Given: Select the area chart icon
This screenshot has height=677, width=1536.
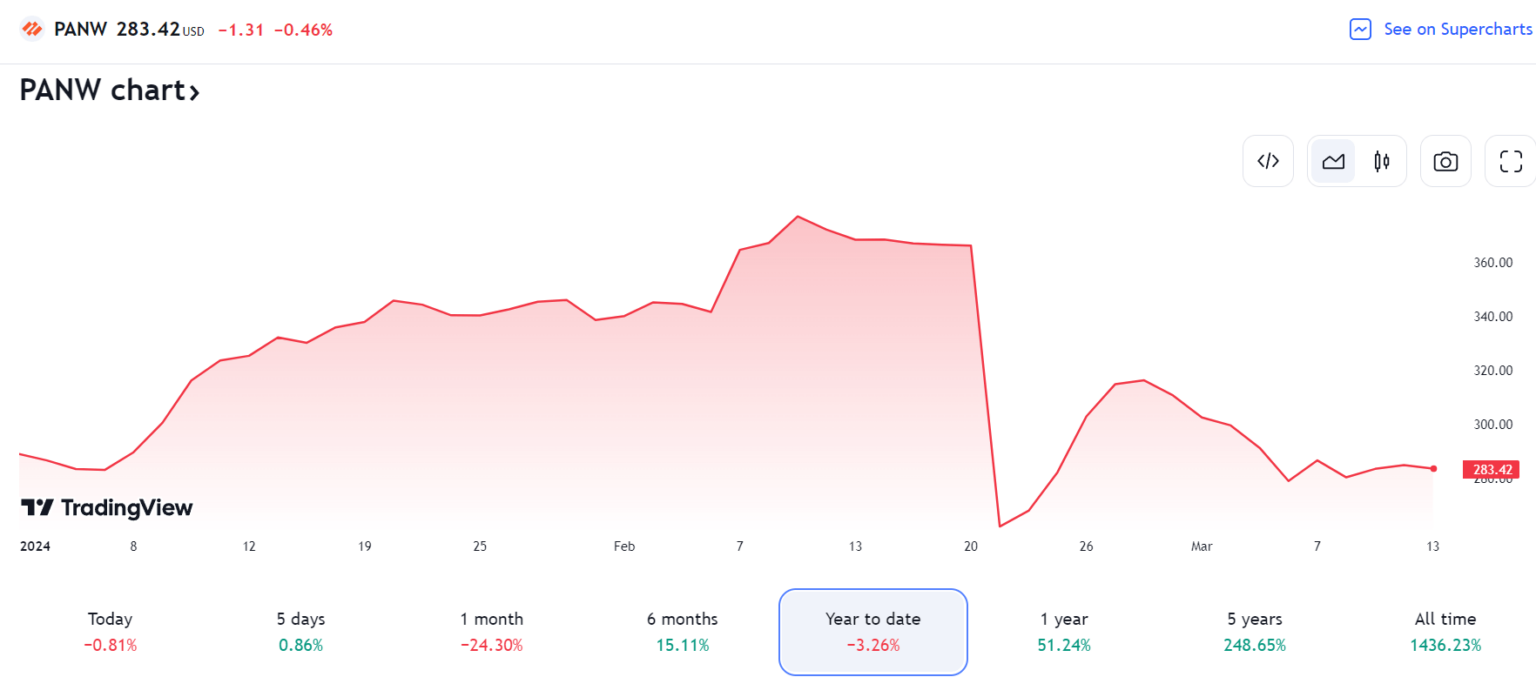Looking at the screenshot, I should pyautogui.click(x=1333, y=160).
